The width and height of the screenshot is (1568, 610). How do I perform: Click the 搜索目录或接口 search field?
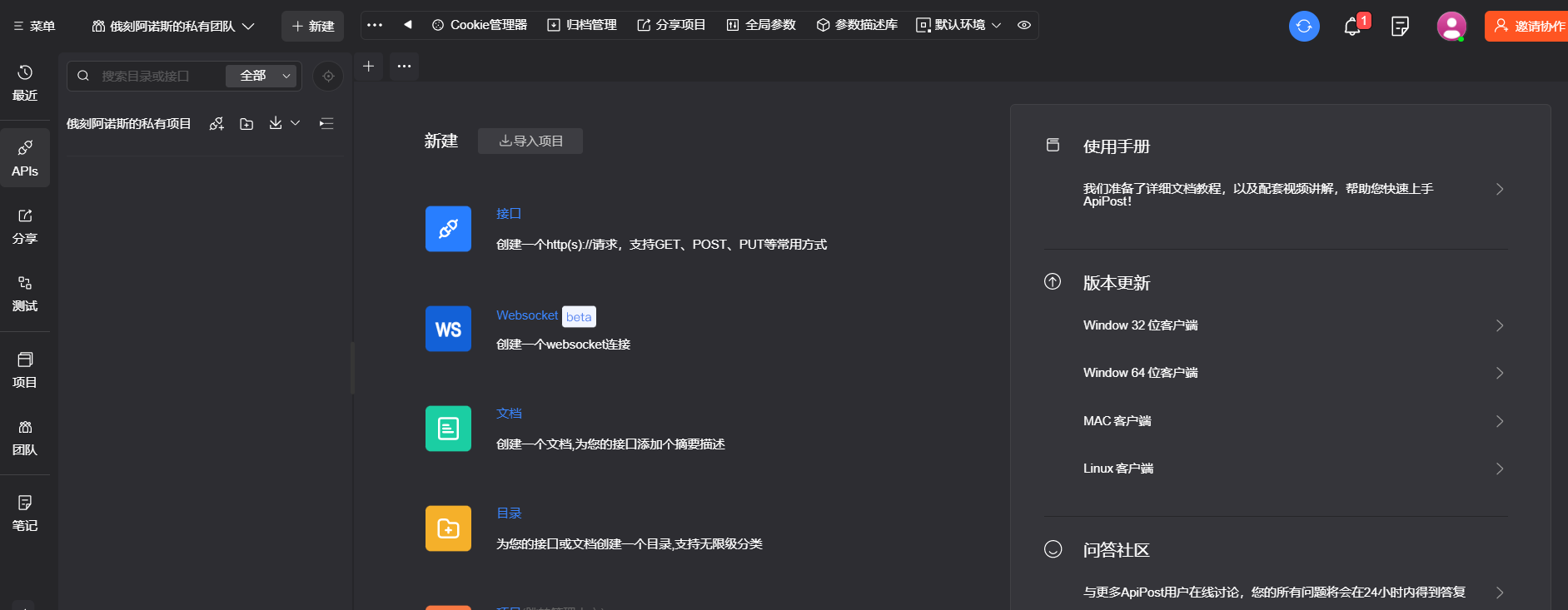[146, 76]
